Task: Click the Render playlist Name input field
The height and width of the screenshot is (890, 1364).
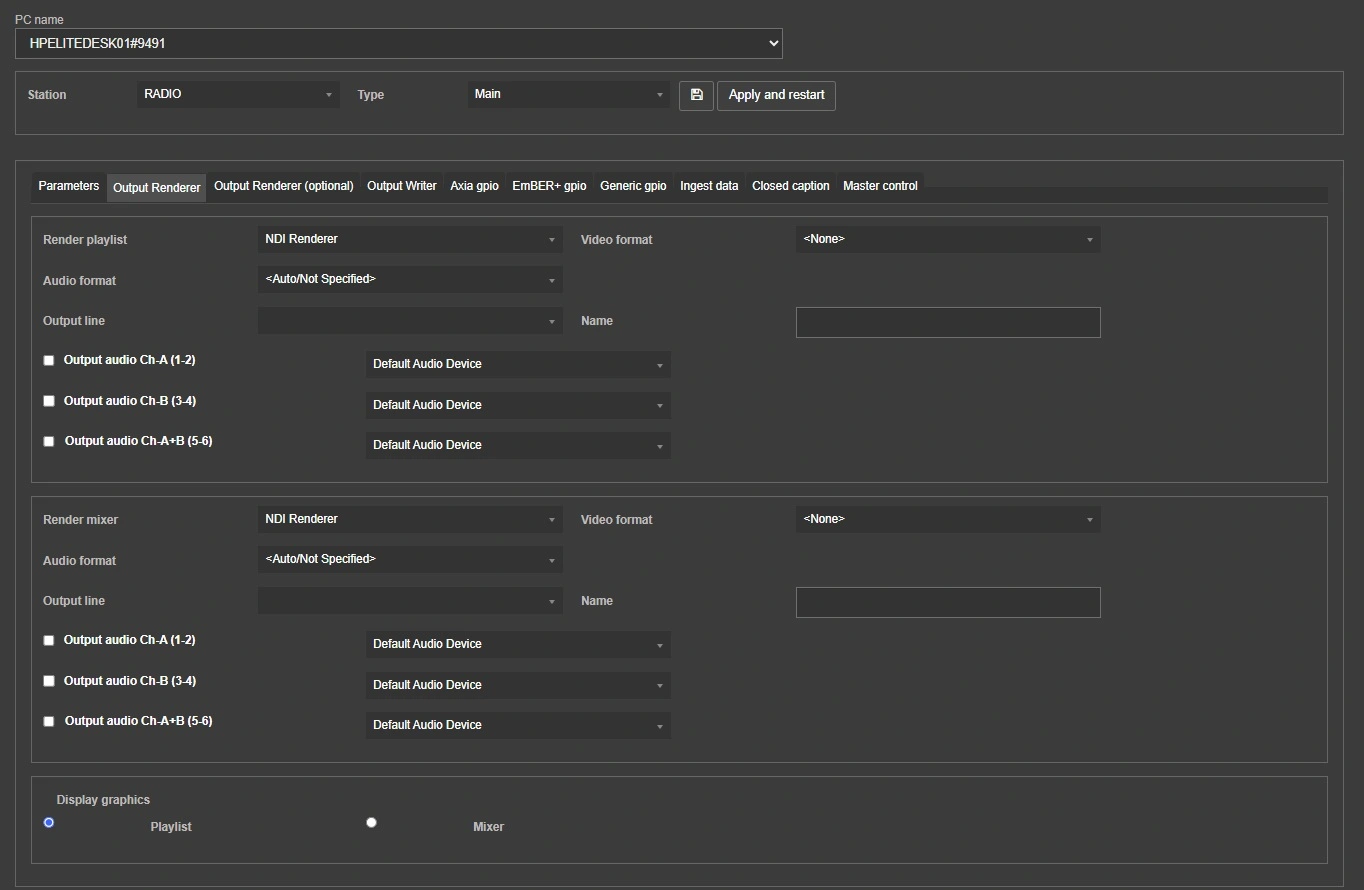Action: point(947,322)
